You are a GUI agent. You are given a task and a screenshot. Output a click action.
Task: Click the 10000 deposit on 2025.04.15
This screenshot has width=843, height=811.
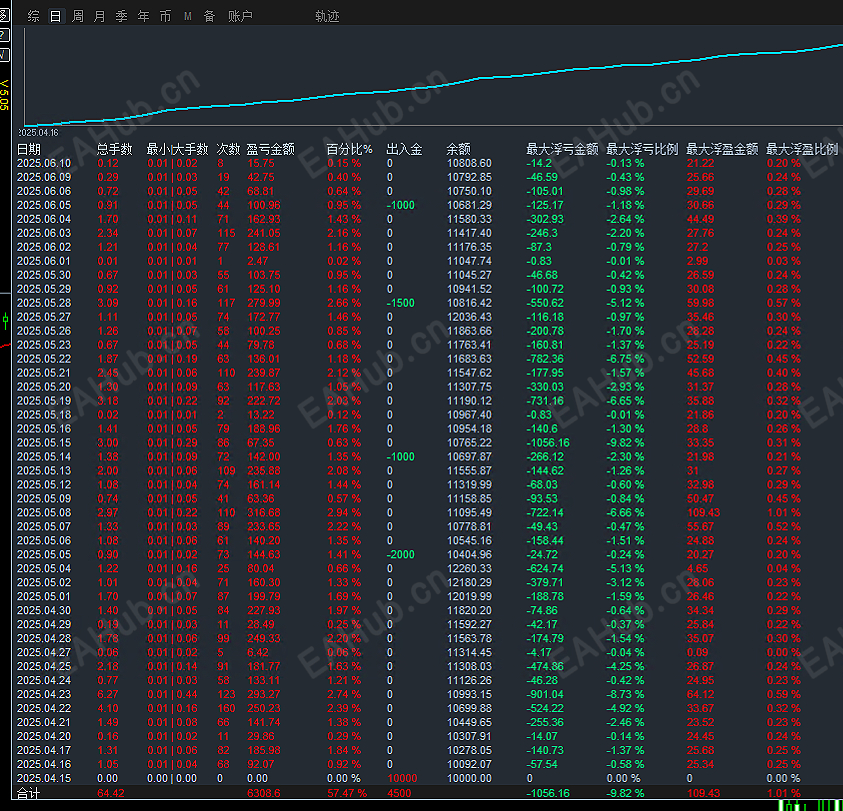click(402, 778)
